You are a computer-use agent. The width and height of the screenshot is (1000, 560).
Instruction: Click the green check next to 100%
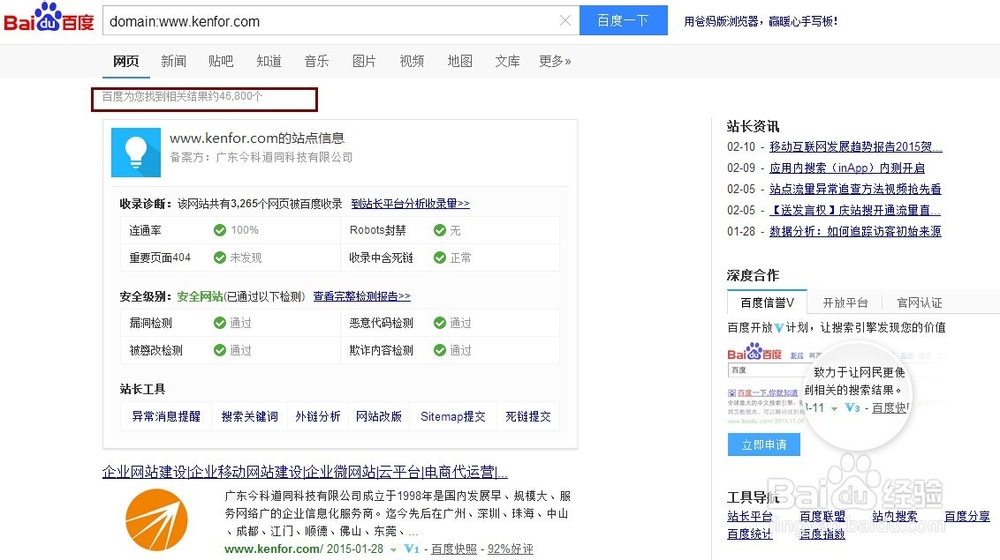[x=220, y=230]
